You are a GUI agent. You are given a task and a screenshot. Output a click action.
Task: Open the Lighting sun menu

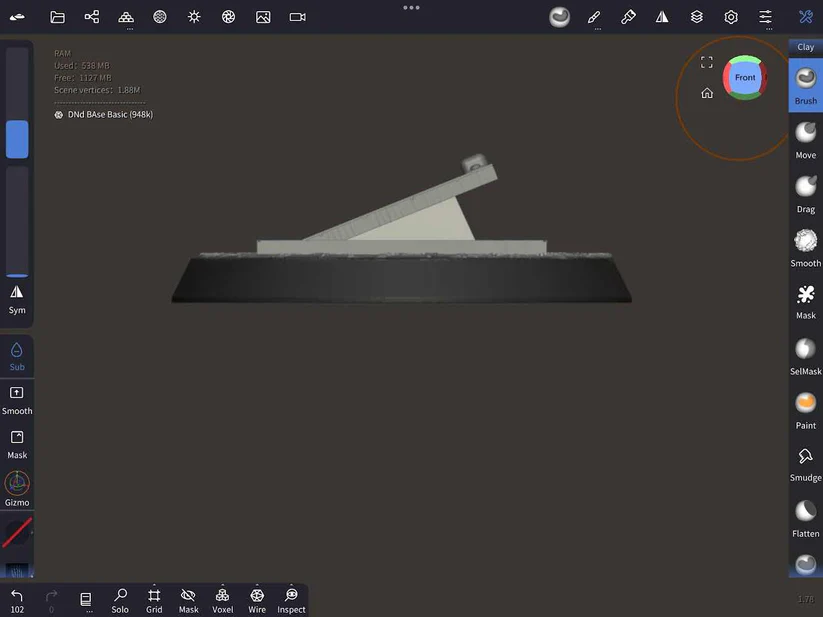pyautogui.click(x=194, y=17)
